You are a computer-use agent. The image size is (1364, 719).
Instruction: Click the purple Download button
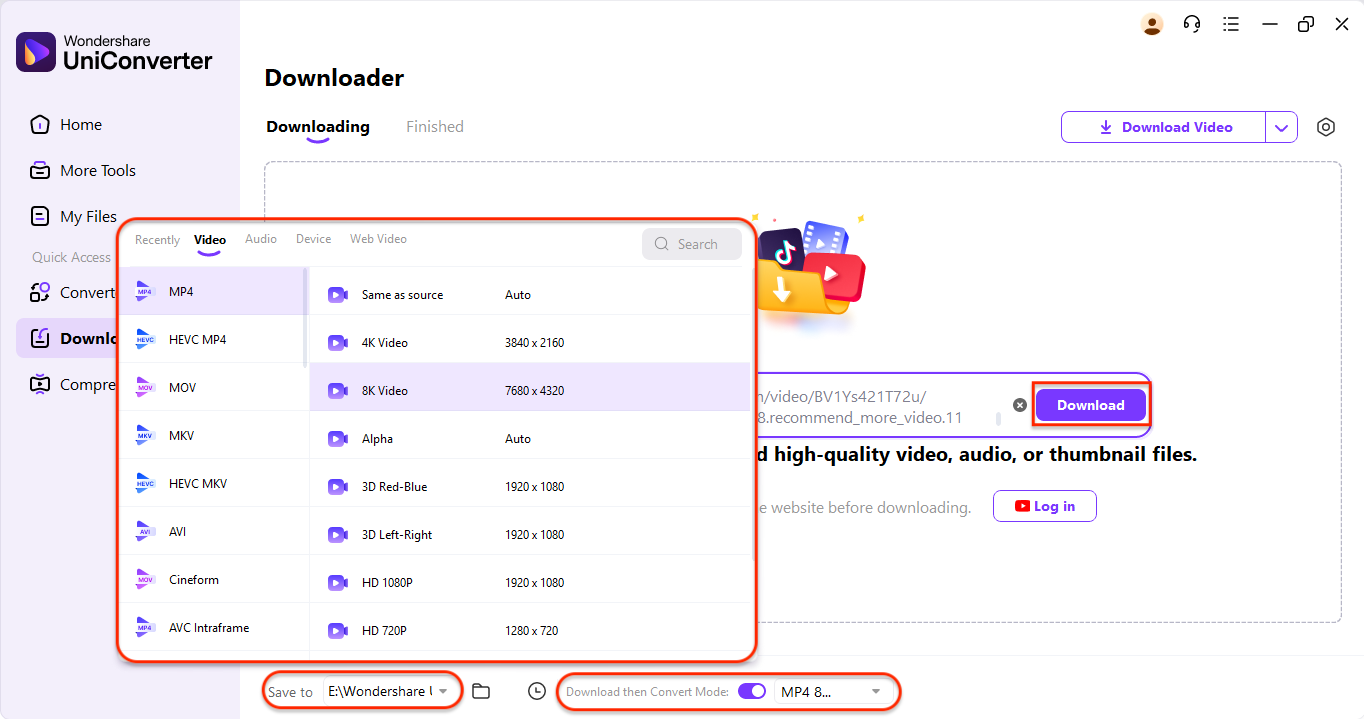[x=1091, y=405]
